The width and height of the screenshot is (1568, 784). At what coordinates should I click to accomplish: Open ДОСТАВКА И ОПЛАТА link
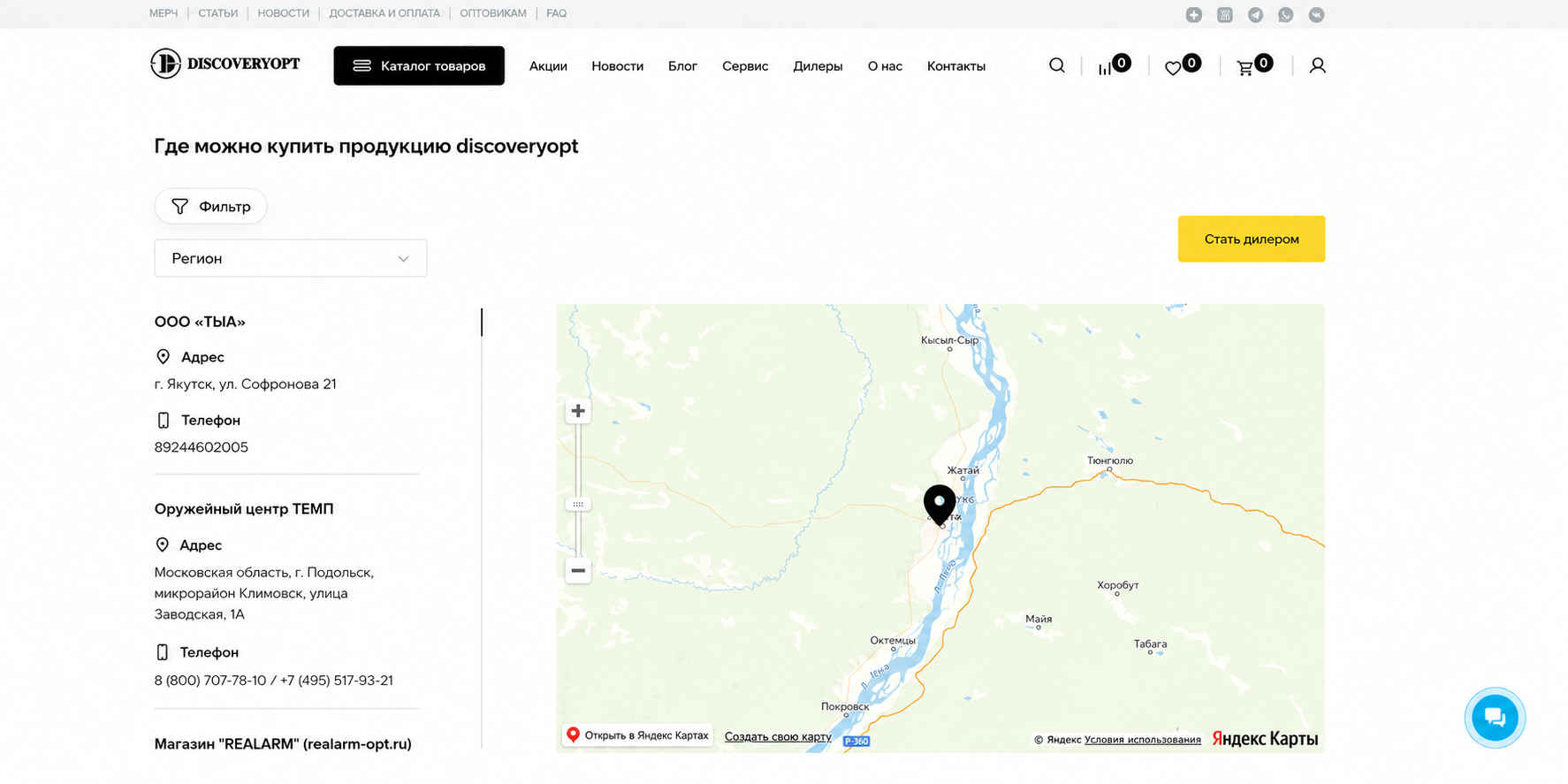[384, 13]
